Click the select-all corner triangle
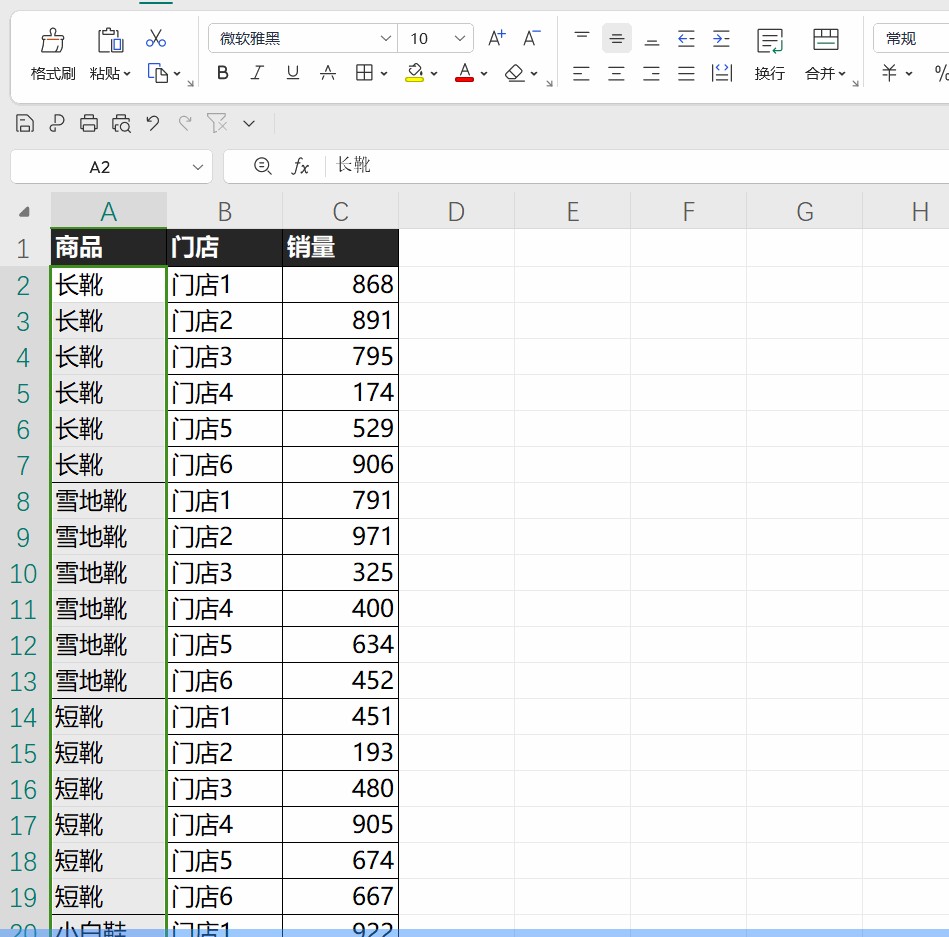This screenshot has width=949, height=937. pyautogui.click(x=24, y=211)
